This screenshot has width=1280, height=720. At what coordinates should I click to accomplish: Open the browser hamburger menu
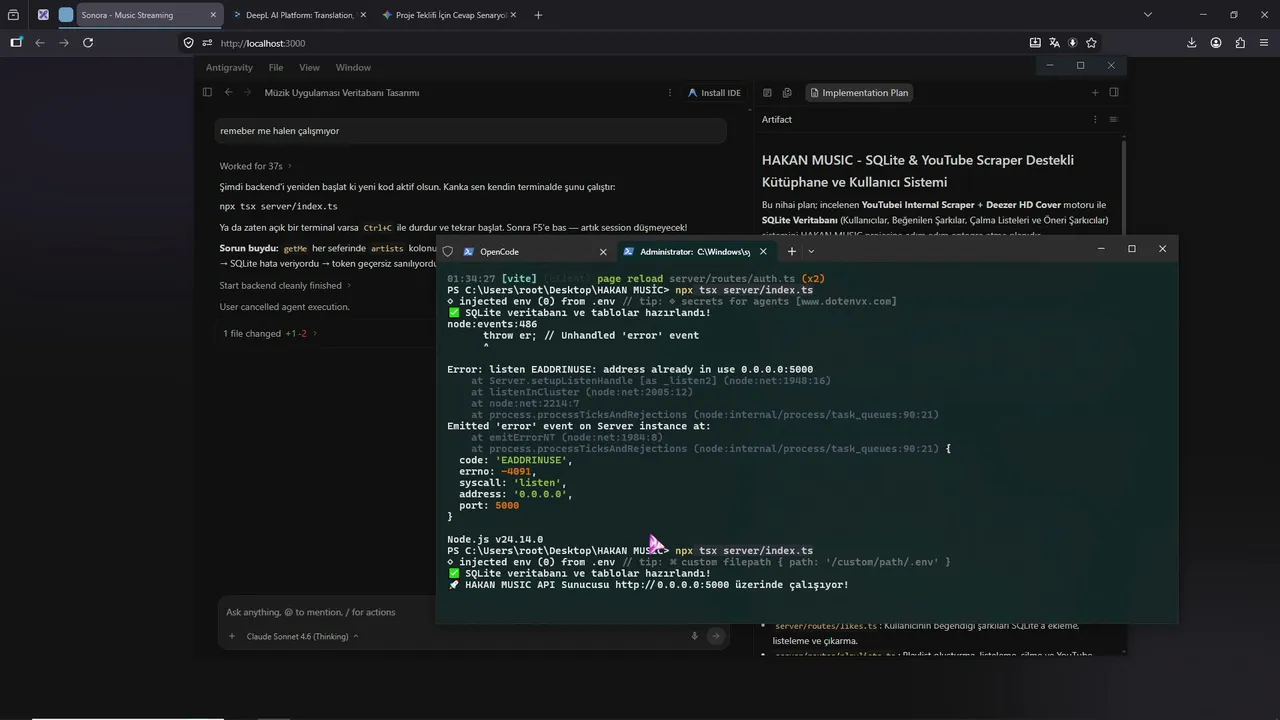(x=1264, y=43)
